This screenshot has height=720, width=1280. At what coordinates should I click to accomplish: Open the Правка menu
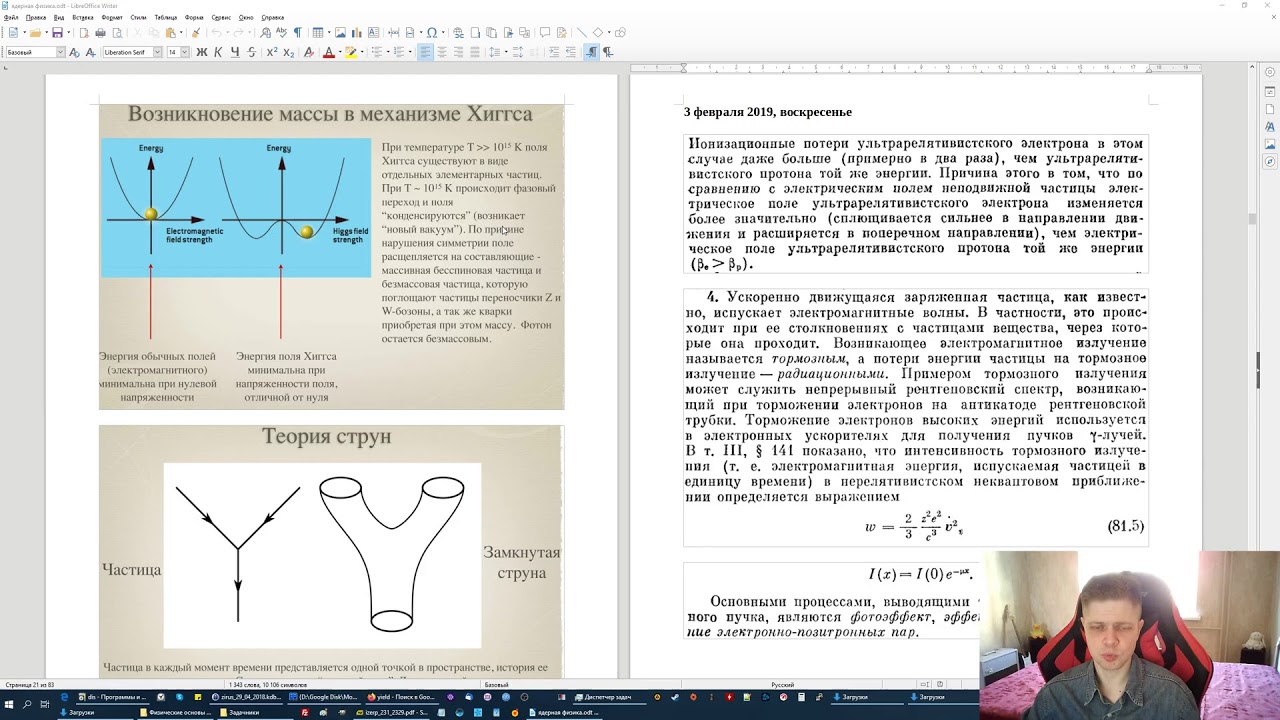tap(36, 17)
